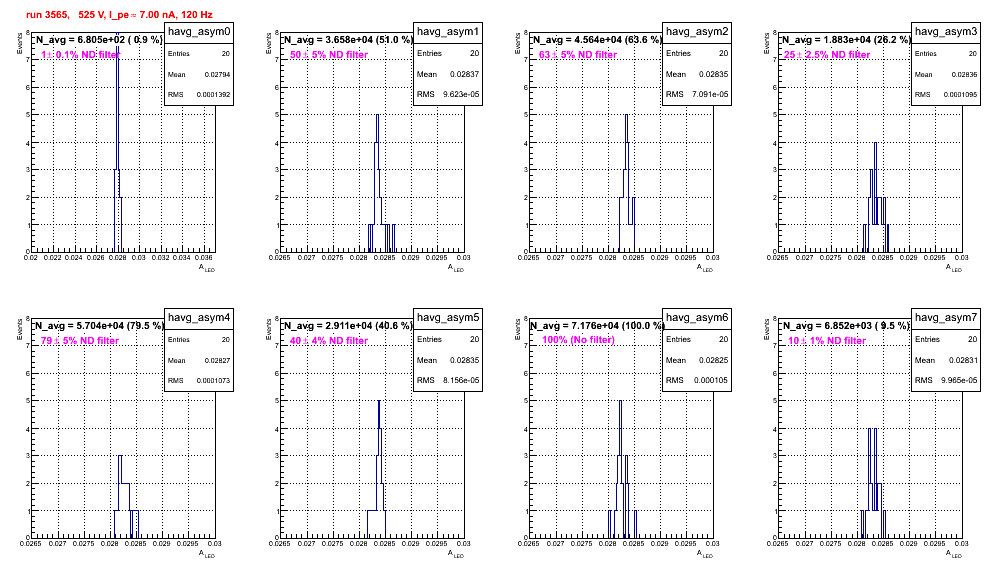This screenshot has width=996, height=572.
Task: Click the havg_asym2 histogram peak bar
Action: (x=626, y=183)
